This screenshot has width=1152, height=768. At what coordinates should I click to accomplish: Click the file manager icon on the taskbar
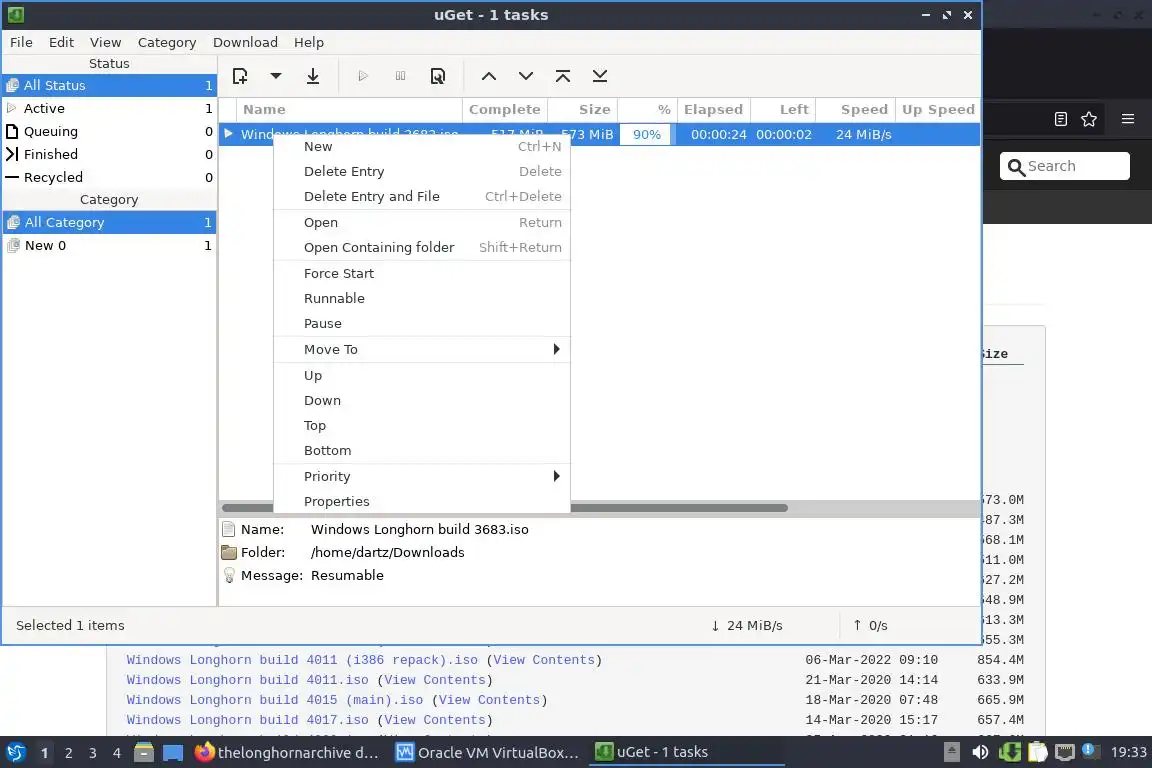(144, 753)
